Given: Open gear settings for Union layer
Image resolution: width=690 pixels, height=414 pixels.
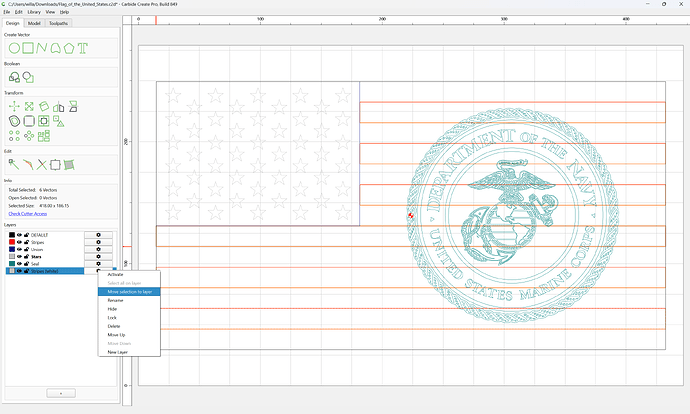Looking at the screenshot, I should pyautogui.click(x=98, y=249).
